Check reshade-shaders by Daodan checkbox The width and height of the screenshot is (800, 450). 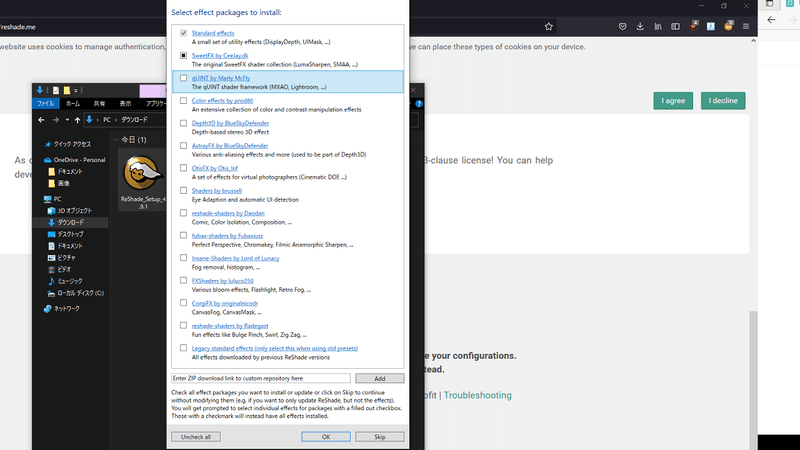click(x=183, y=213)
